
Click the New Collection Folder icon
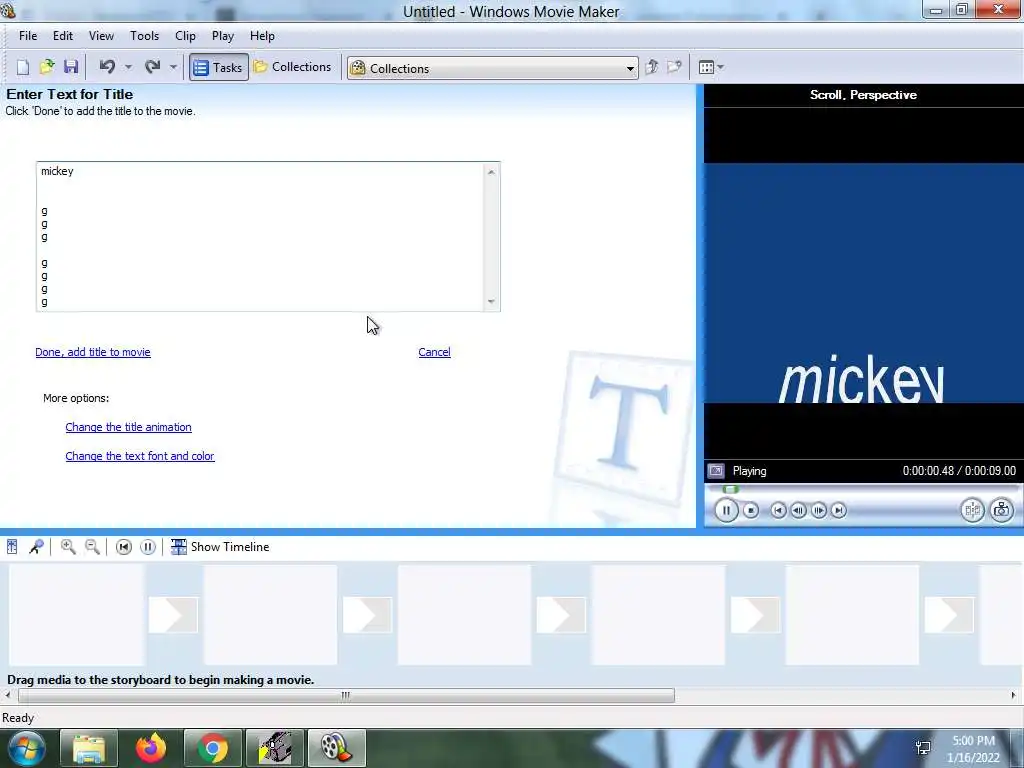tap(675, 67)
